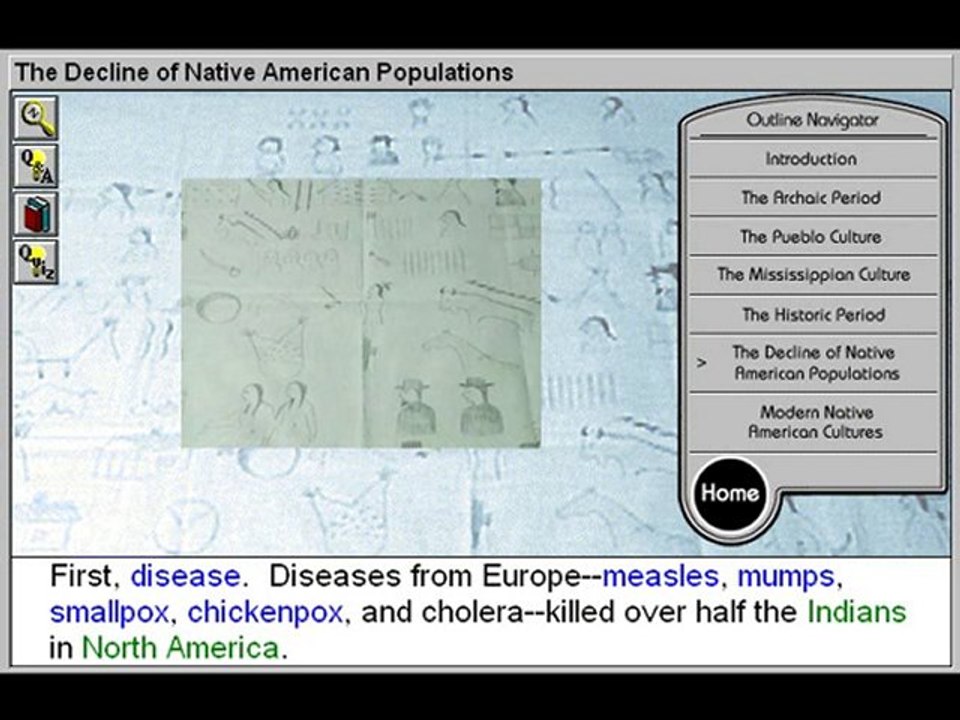Go to Modern Native American Cultures
960x720 pixels.
[812, 422]
